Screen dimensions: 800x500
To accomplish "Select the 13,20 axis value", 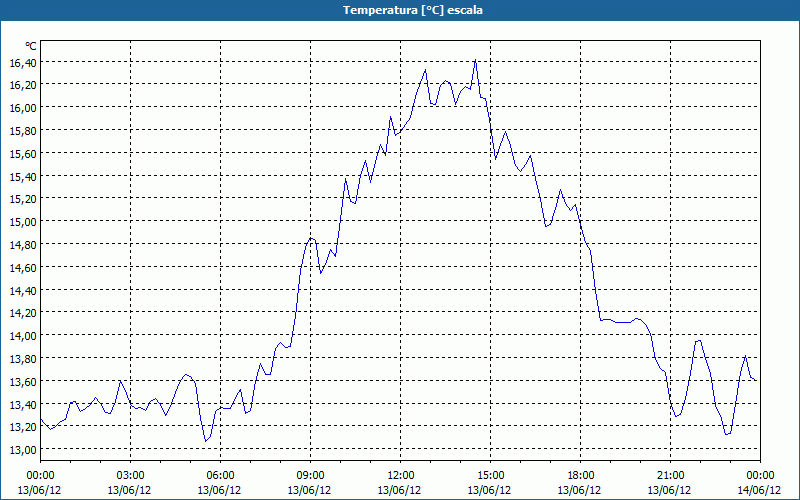I will [22, 427].
